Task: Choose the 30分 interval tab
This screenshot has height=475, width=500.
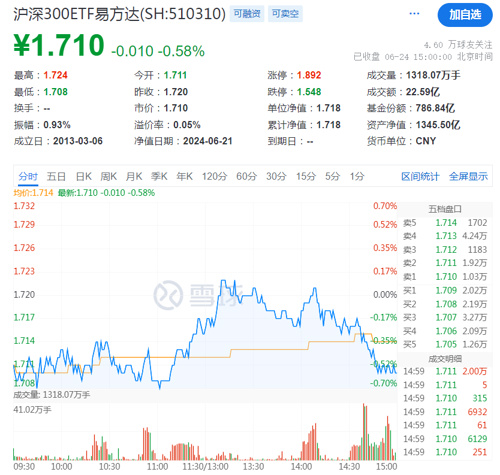Action: 276,176
